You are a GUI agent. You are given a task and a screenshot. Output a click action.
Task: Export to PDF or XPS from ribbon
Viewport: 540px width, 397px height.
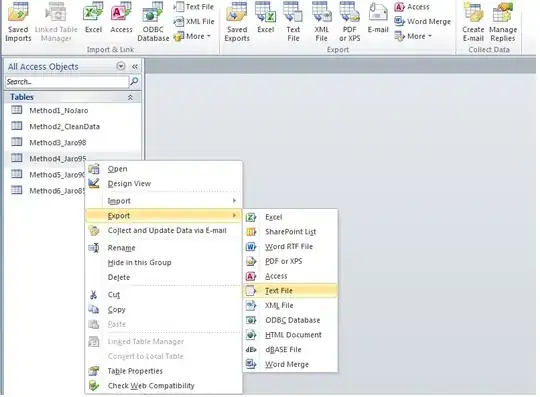click(350, 22)
